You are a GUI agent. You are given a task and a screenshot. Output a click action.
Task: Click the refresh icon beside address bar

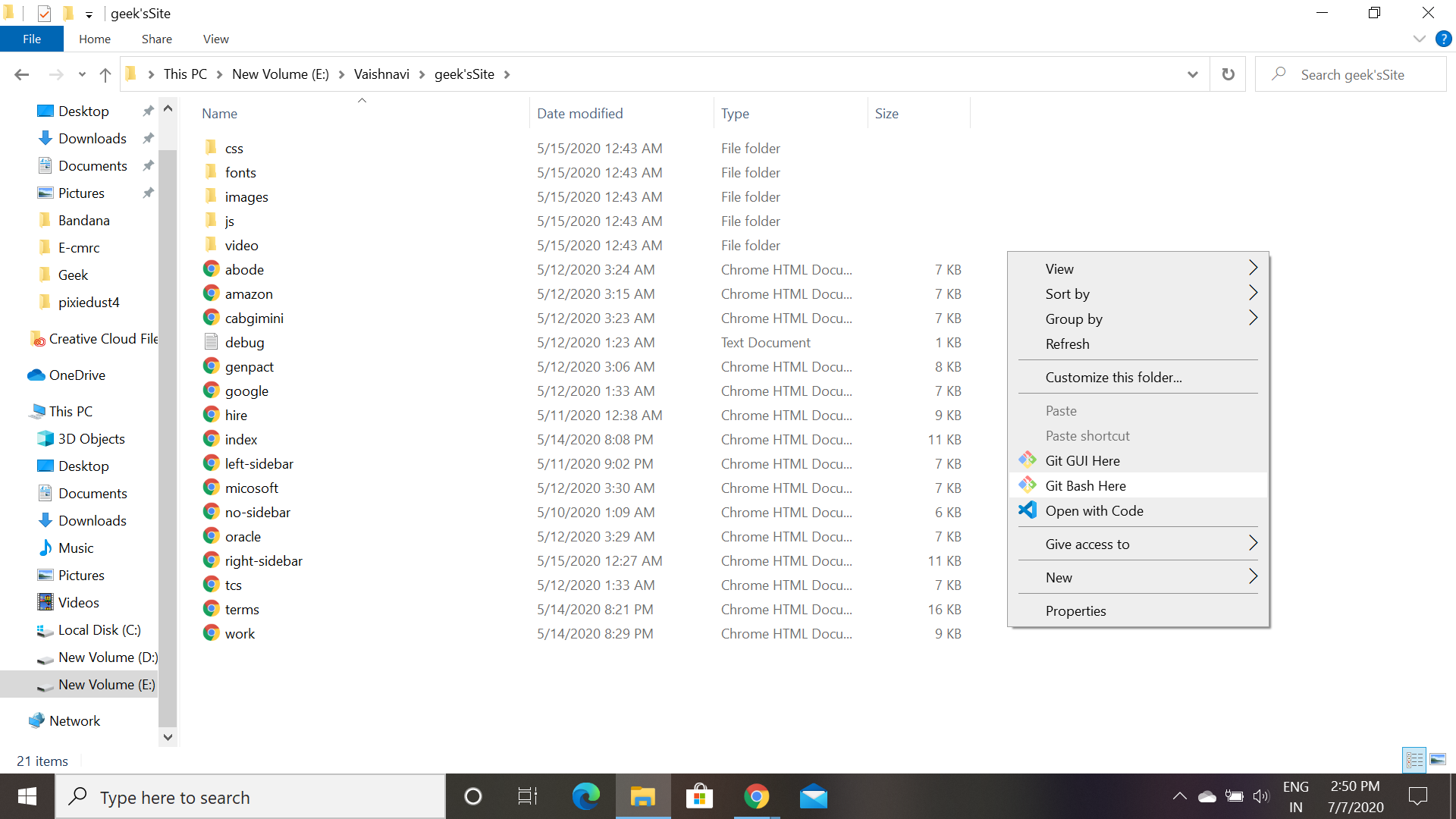click(1228, 74)
